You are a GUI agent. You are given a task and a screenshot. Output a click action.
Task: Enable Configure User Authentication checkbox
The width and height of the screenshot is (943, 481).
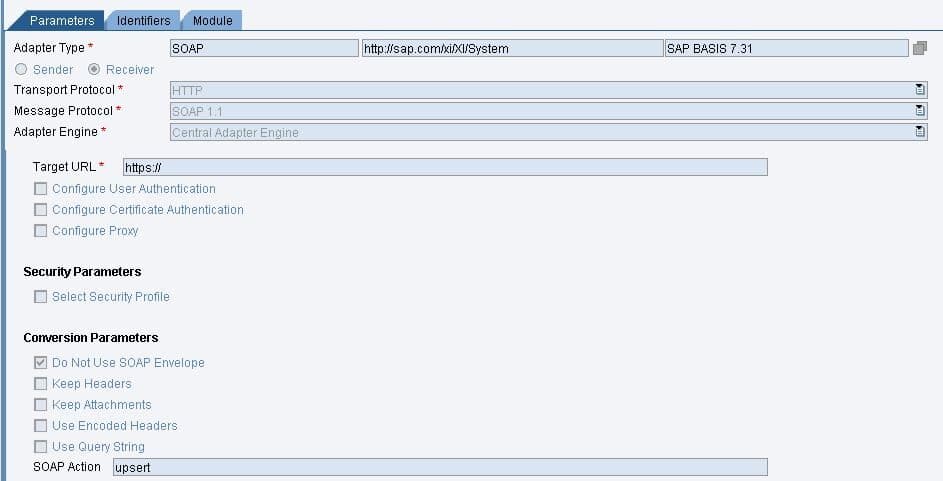click(41, 189)
